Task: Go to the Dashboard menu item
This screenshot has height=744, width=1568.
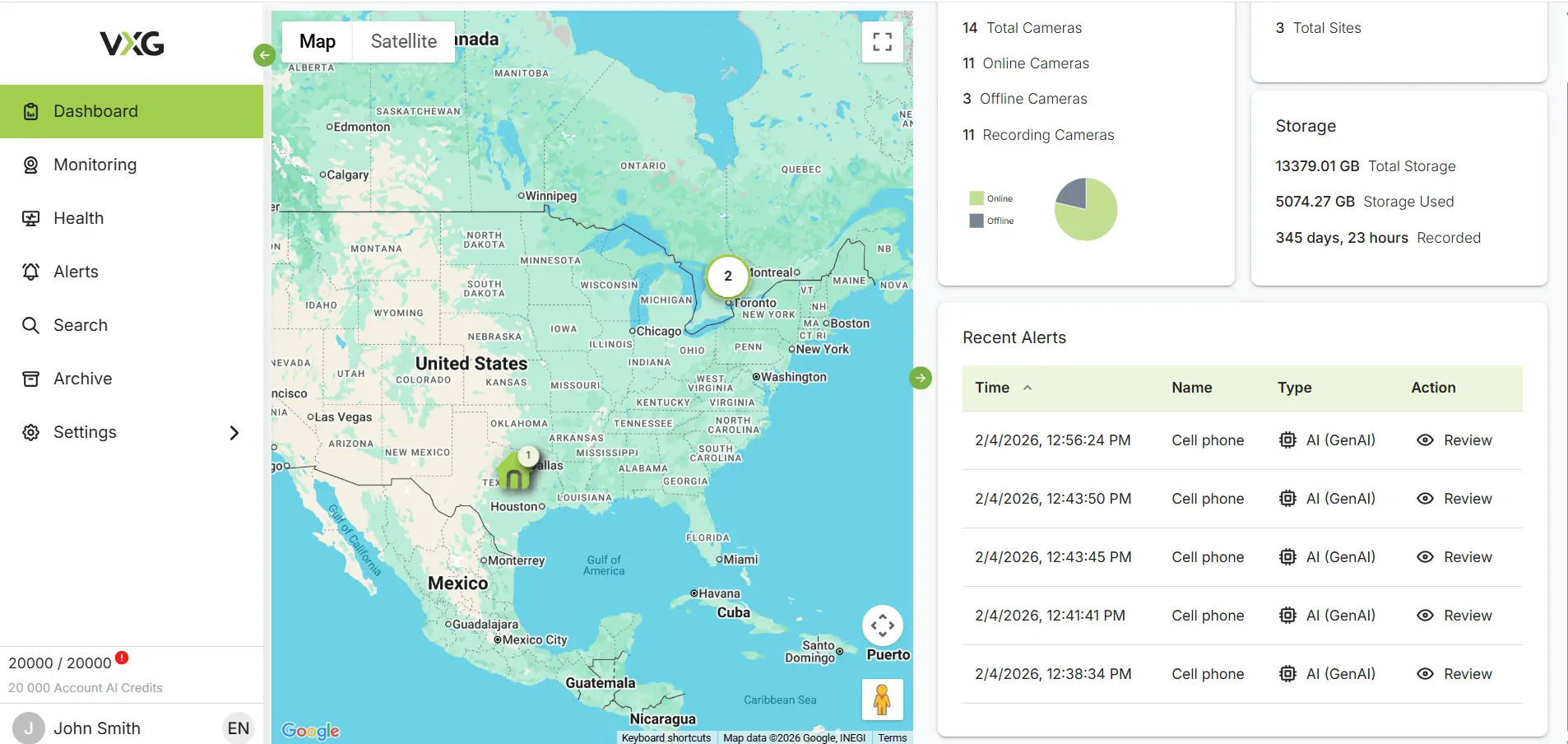Action: [132, 111]
